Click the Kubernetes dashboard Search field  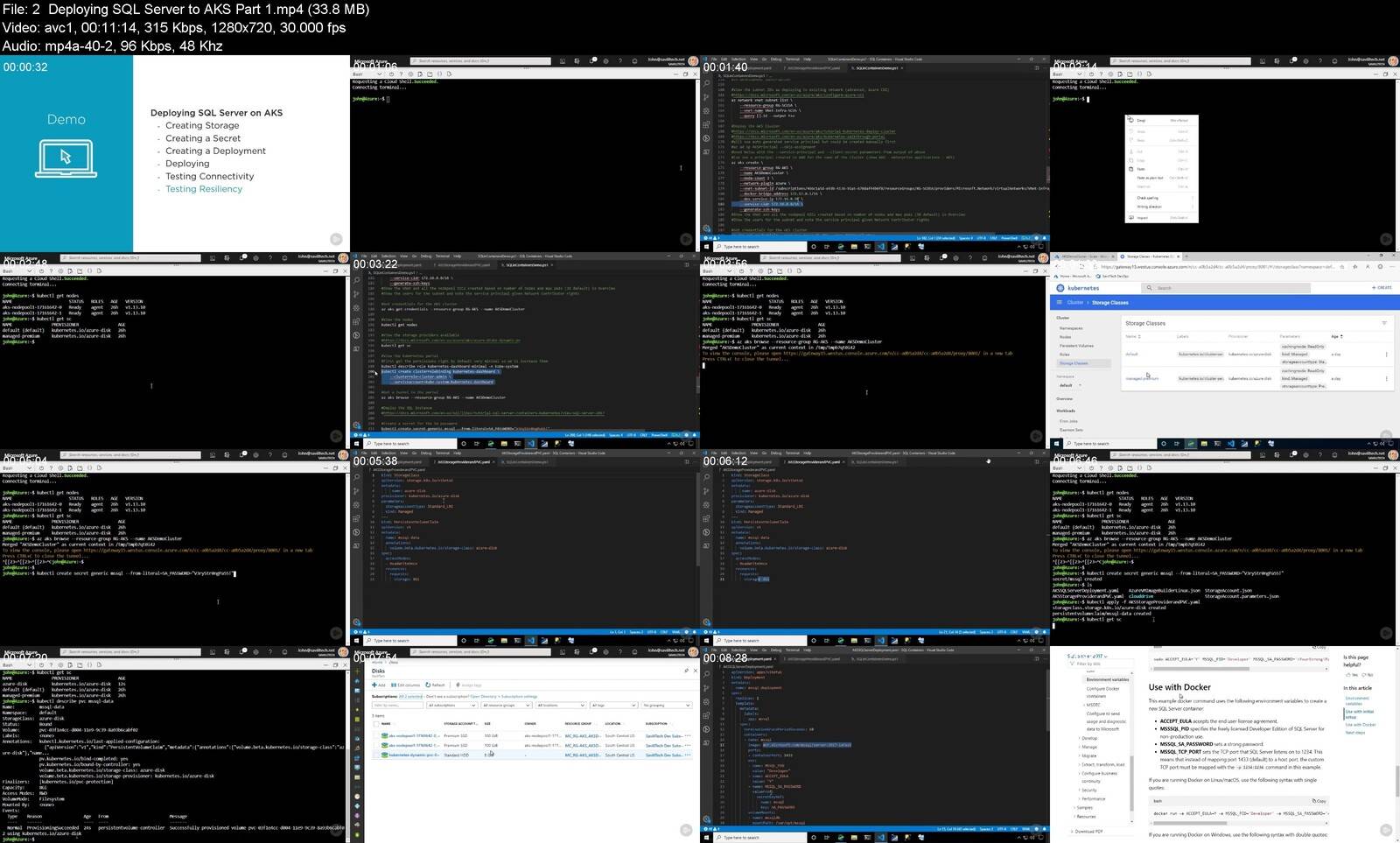[1225, 288]
